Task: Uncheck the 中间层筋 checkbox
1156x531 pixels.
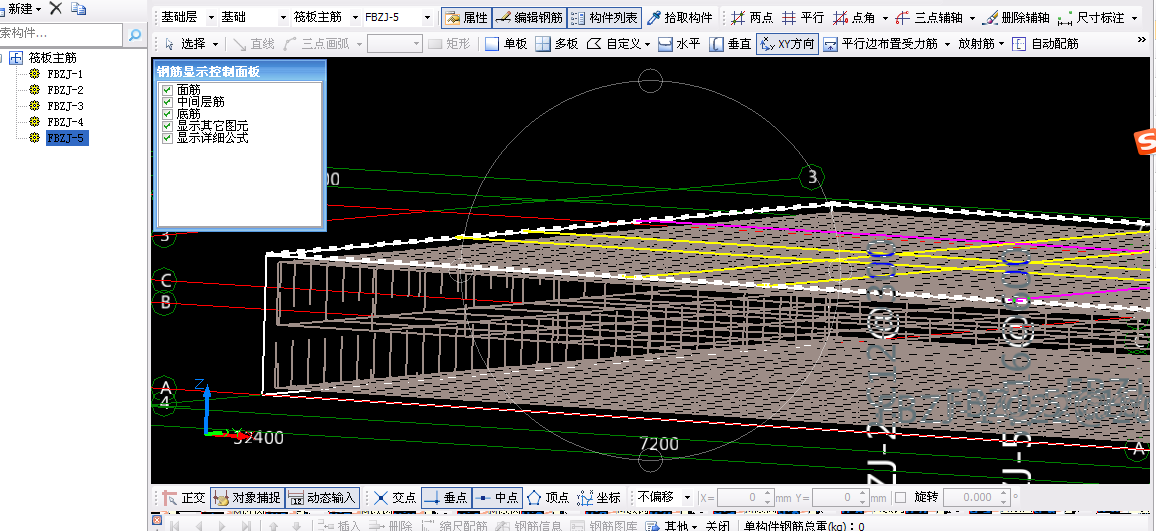Action: pyautogui.click(x=167, y=102)
